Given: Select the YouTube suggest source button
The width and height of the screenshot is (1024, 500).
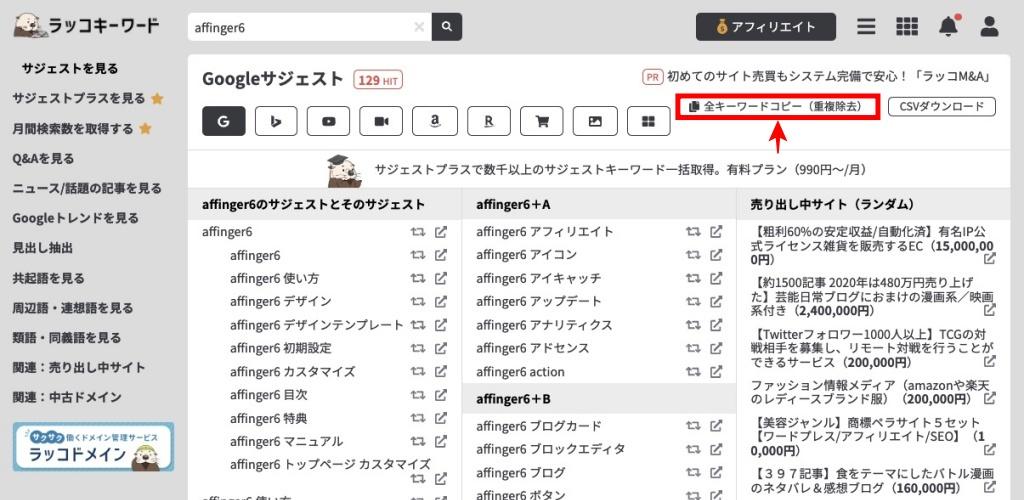Looking at the screenshot, I should tap(328, 121).
